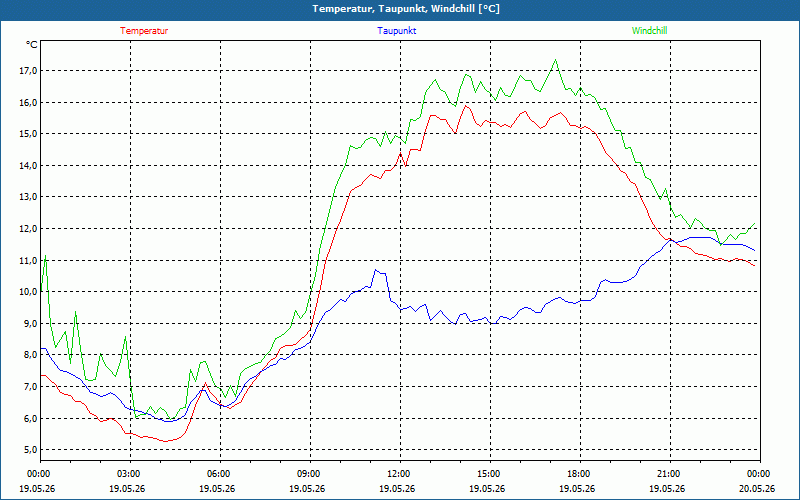Click the '17,0' y-axis value

pos(29,71)
